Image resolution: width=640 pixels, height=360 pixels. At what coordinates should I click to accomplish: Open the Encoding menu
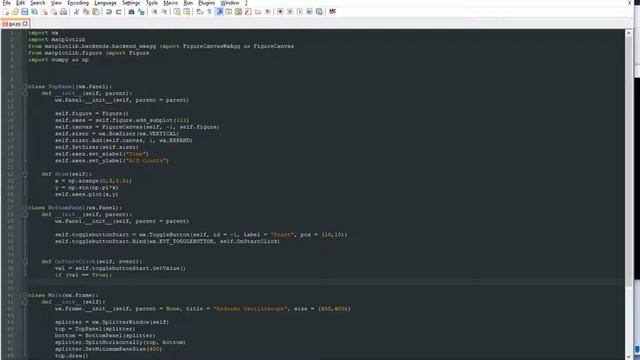click(x=78, y=3)
